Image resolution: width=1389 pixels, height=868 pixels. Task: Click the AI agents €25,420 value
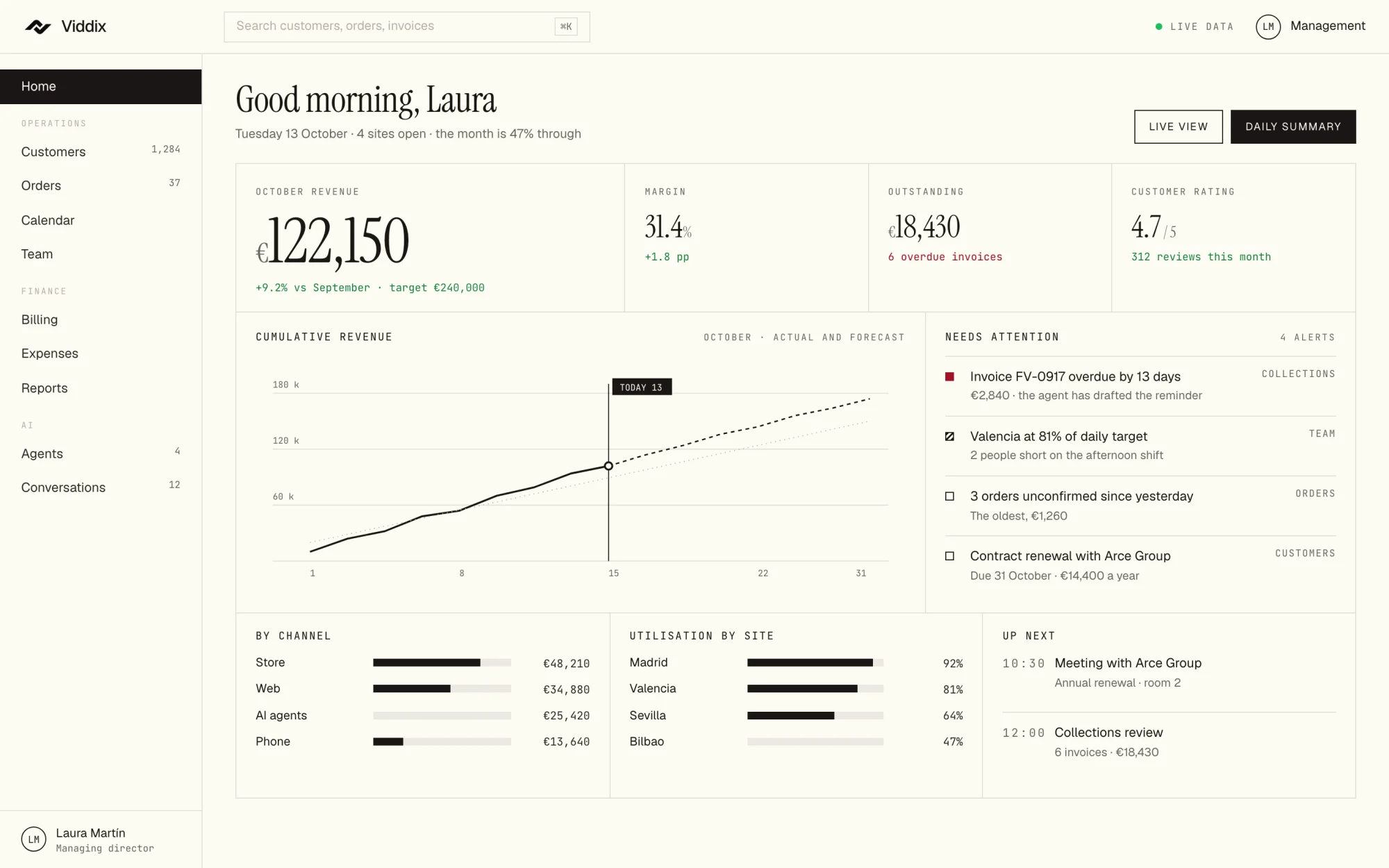[566, 716]
